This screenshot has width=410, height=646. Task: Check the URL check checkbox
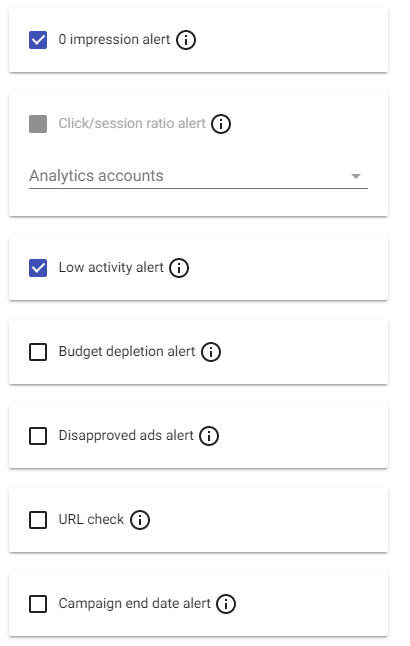click(x=38, y=520)
